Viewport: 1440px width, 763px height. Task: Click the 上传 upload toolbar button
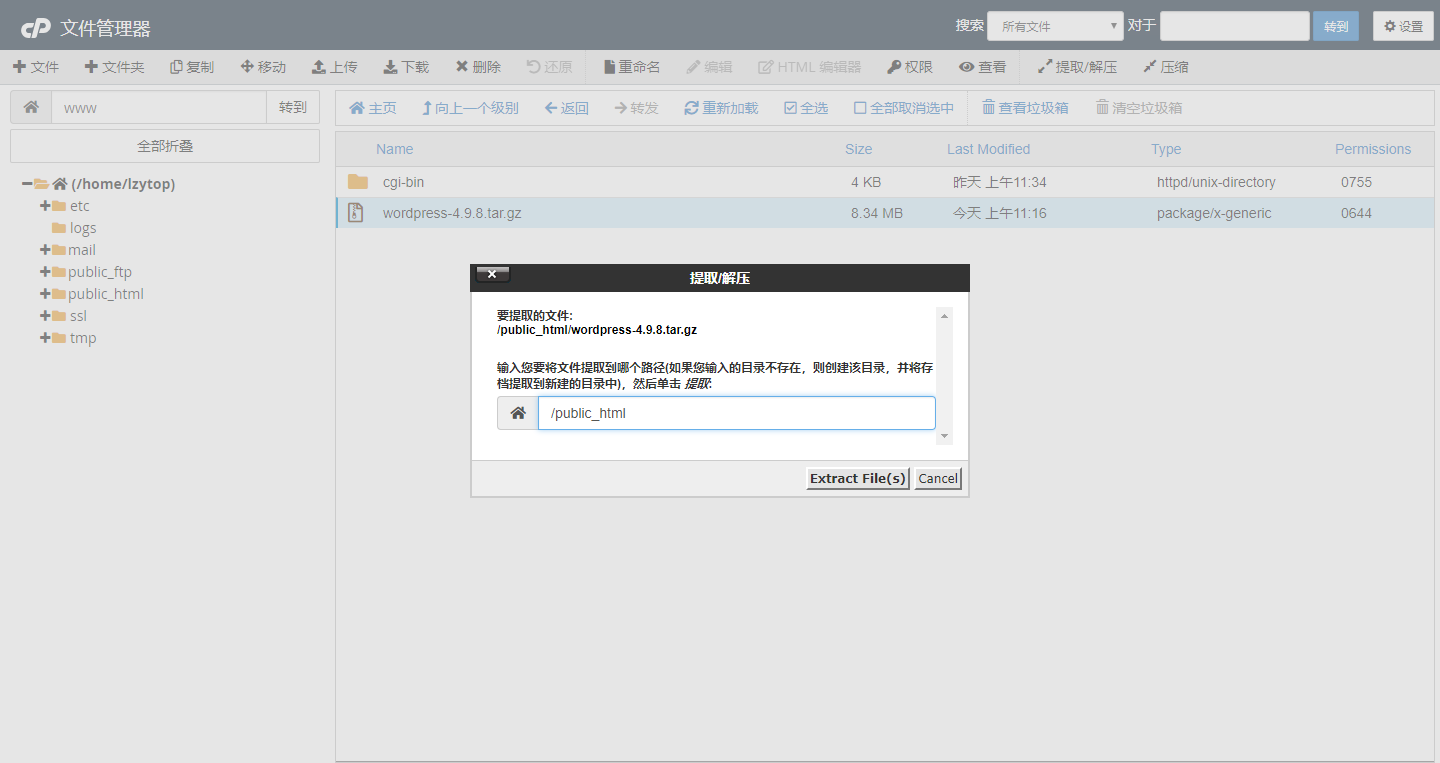coord(334,67)
